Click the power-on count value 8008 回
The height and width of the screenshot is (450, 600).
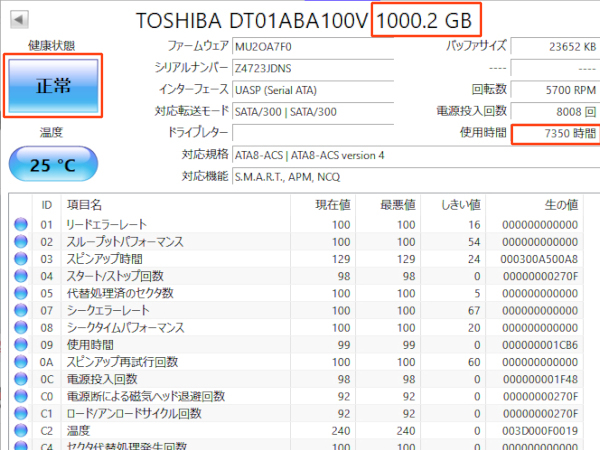click(555, 112)
